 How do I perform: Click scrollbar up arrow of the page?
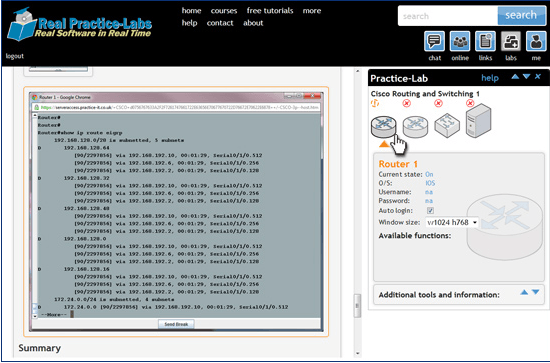pyautogui.click(x=357, y=71)
